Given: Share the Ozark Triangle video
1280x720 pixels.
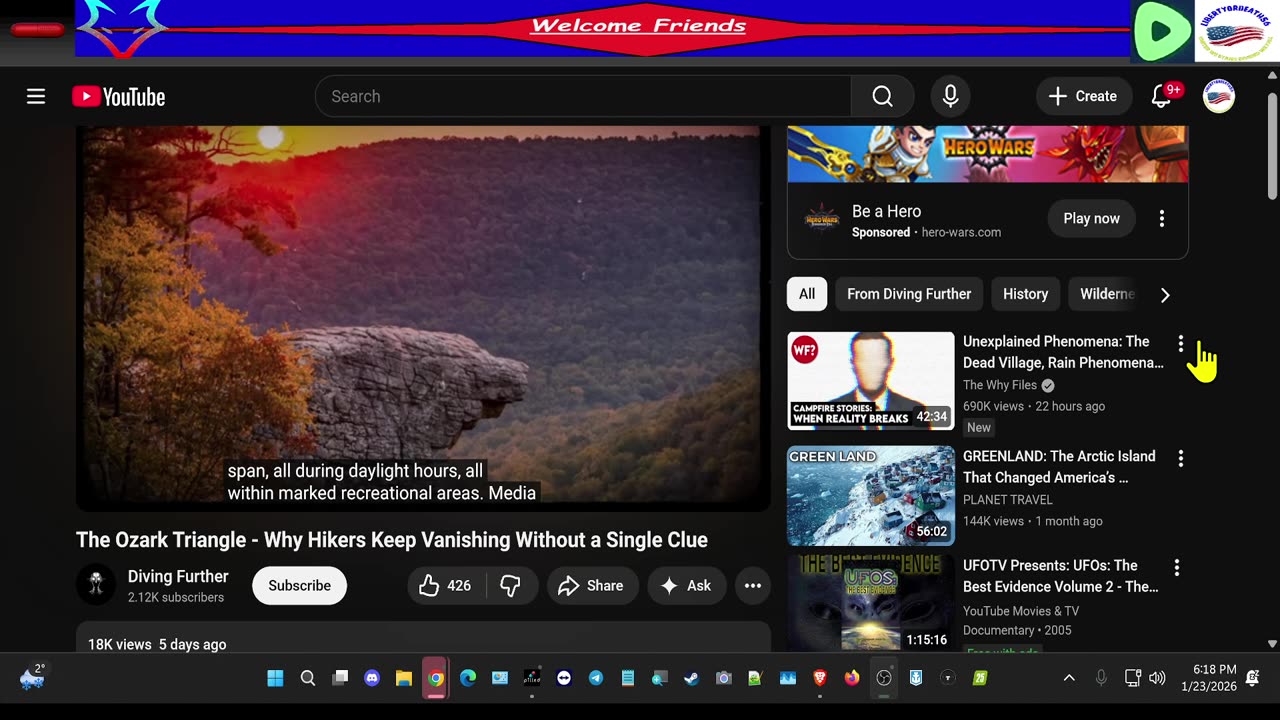Looking at the screenshot, I should (591, 586).
